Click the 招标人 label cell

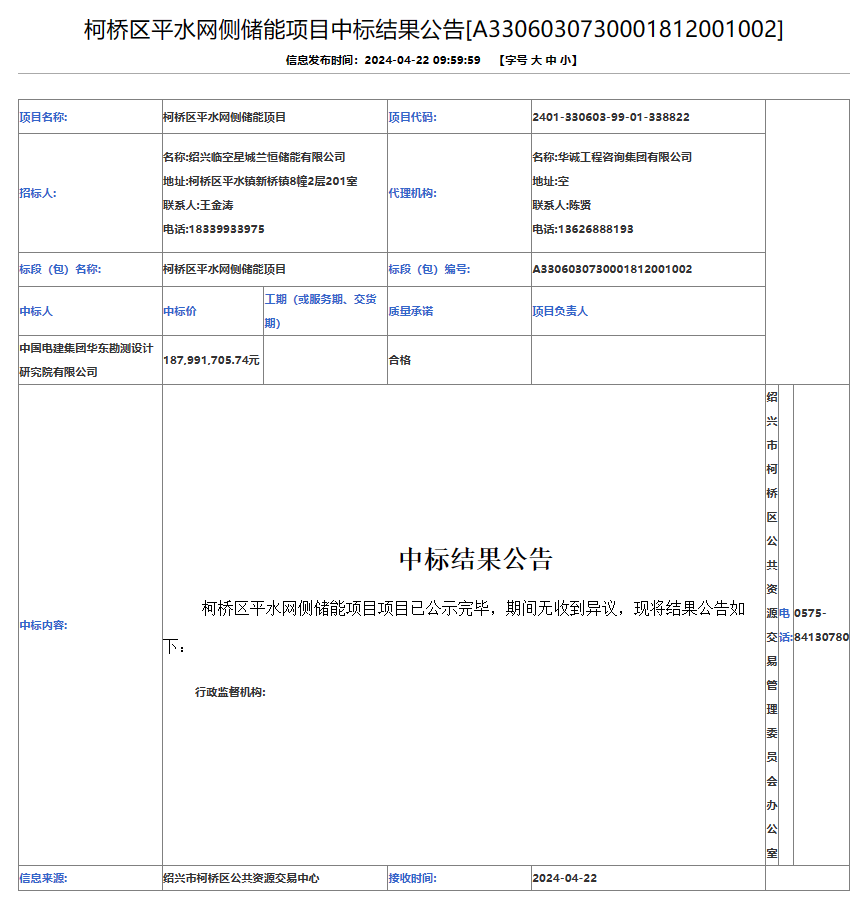38,193
